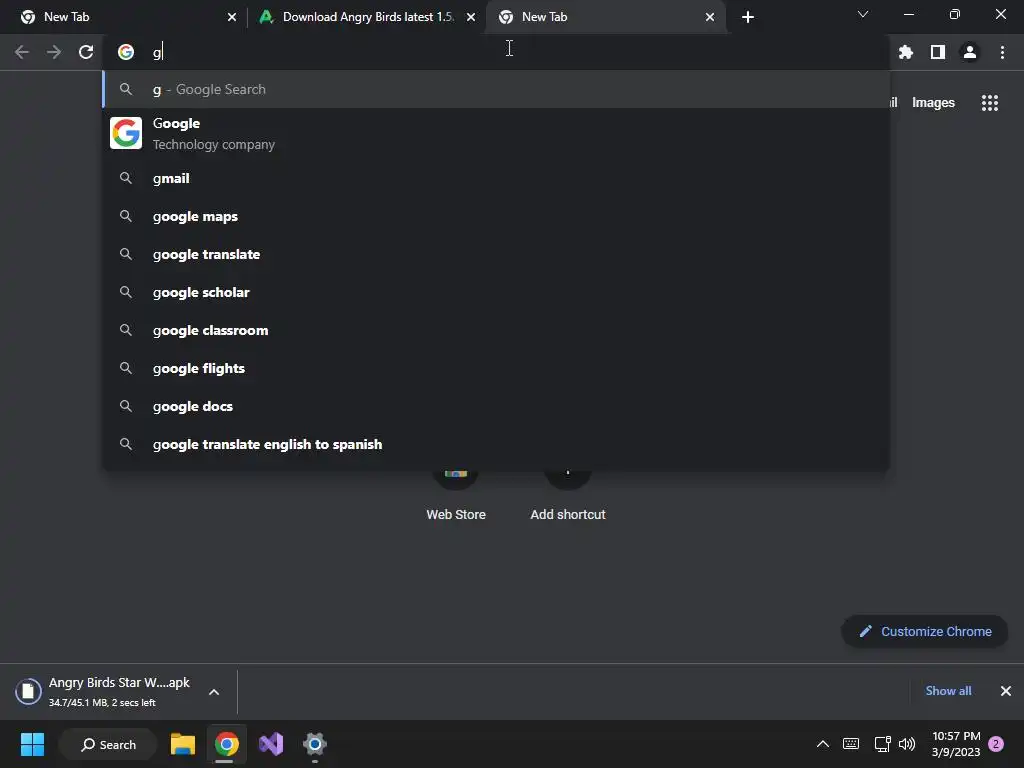Choose the google maps suggestion

[496, 216]
